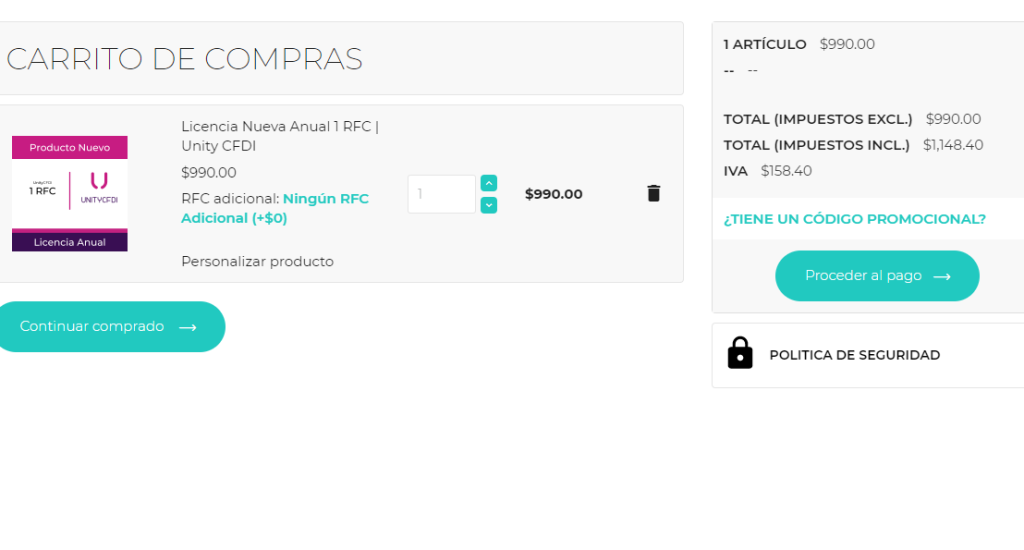Click the quantity input field
The height and width of the screenshot is (550, 1024).
(441, 194)
